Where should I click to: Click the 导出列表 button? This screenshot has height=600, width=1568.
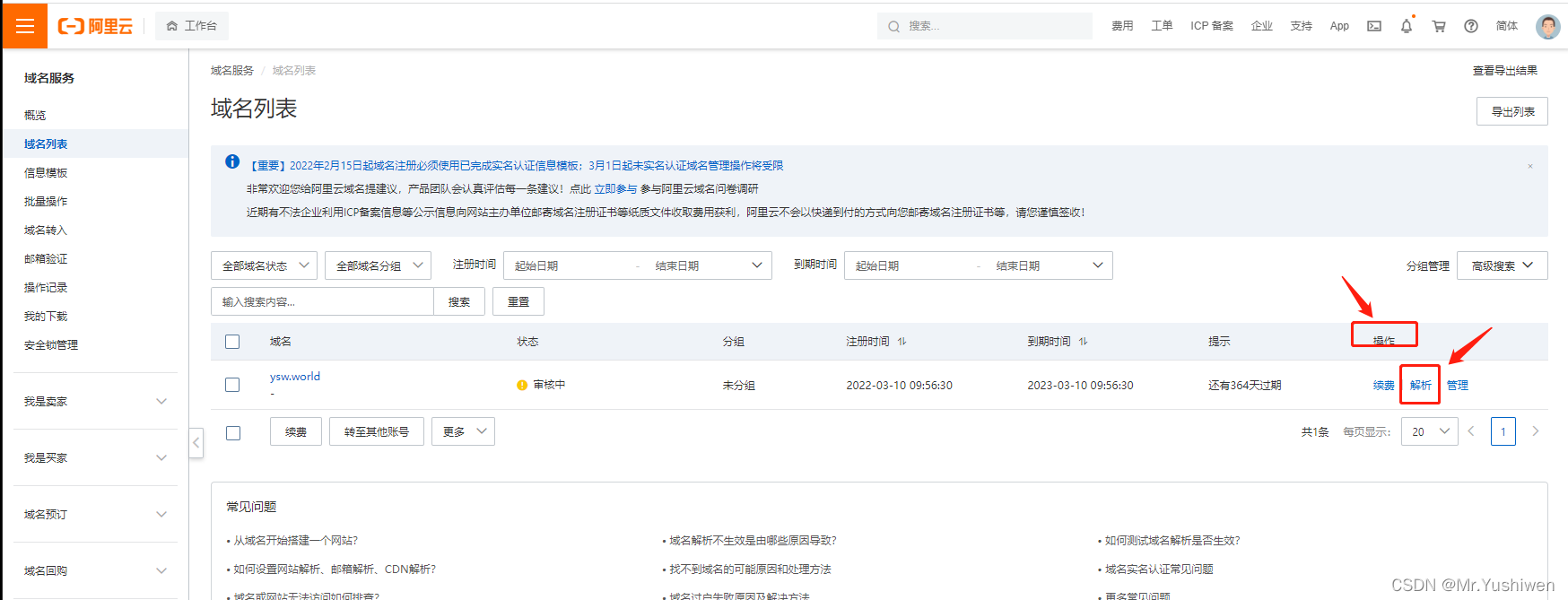click(x=1511, y=111)
